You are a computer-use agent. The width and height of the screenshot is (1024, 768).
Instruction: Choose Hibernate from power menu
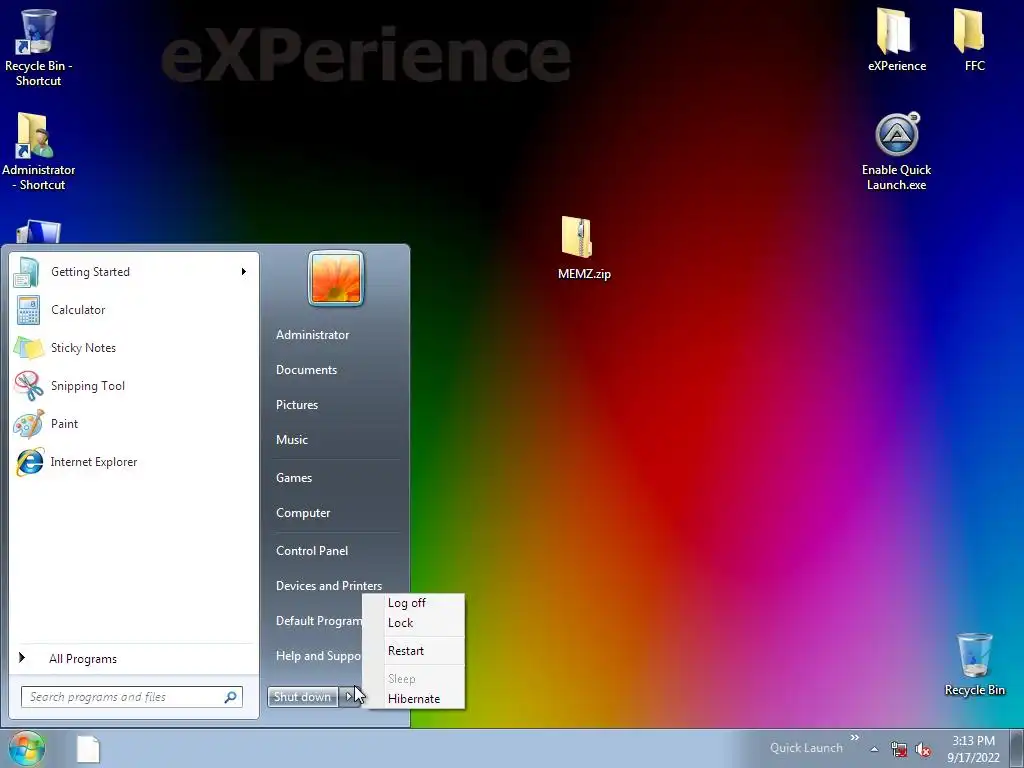414,699
